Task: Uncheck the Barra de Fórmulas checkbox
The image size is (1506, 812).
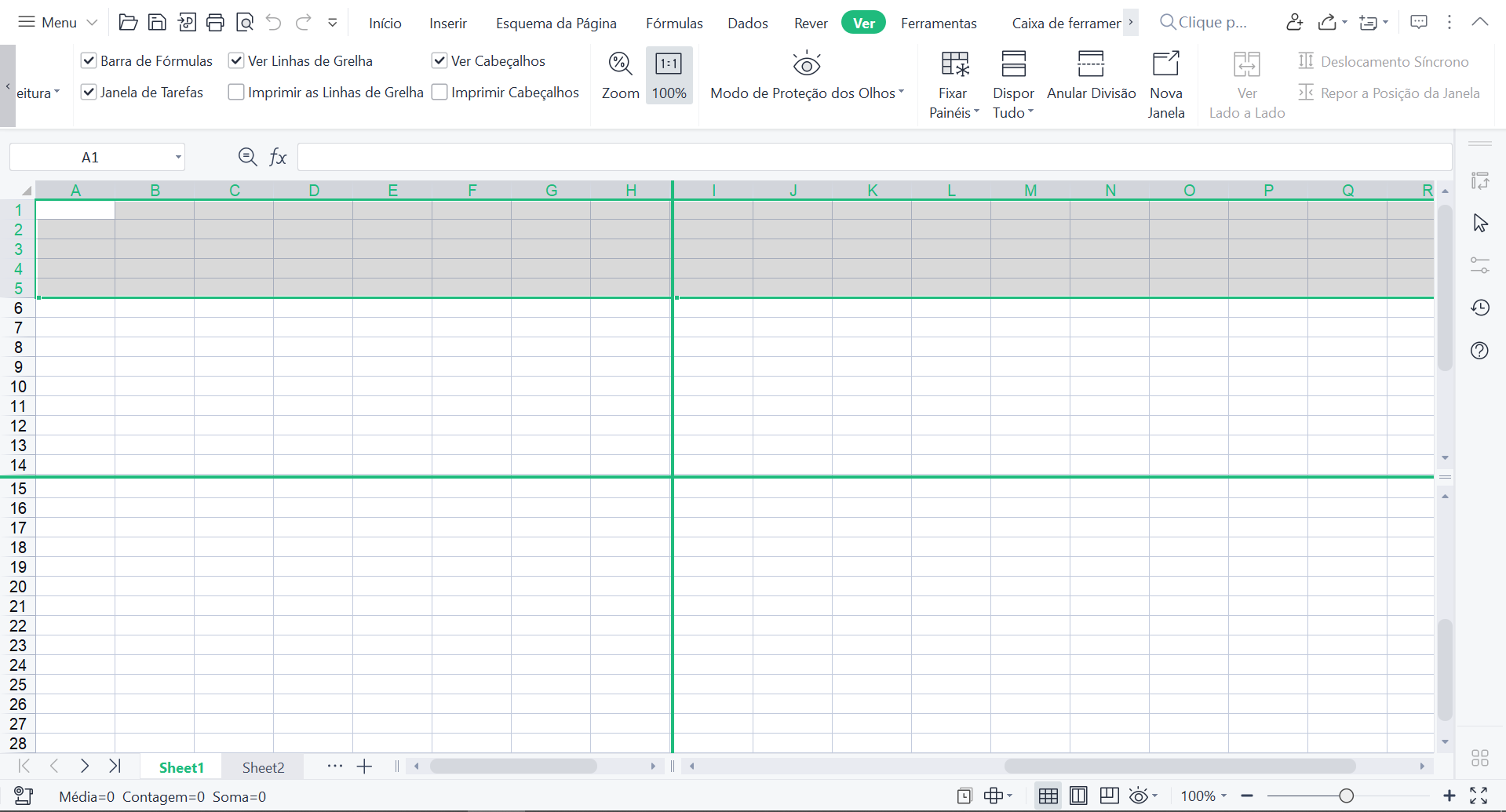Action: (89, 60)
